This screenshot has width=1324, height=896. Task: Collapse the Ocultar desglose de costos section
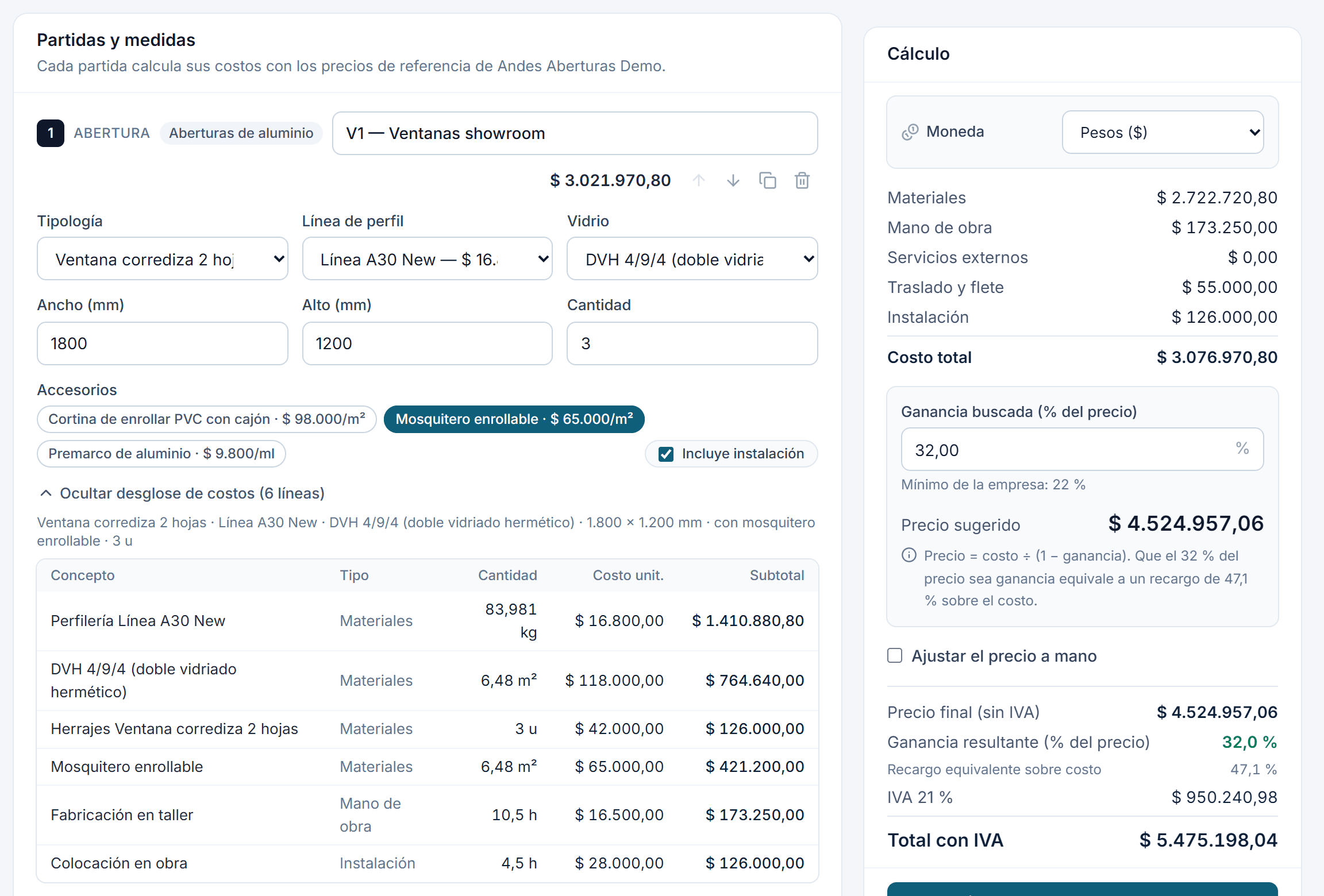click(182, 493)
